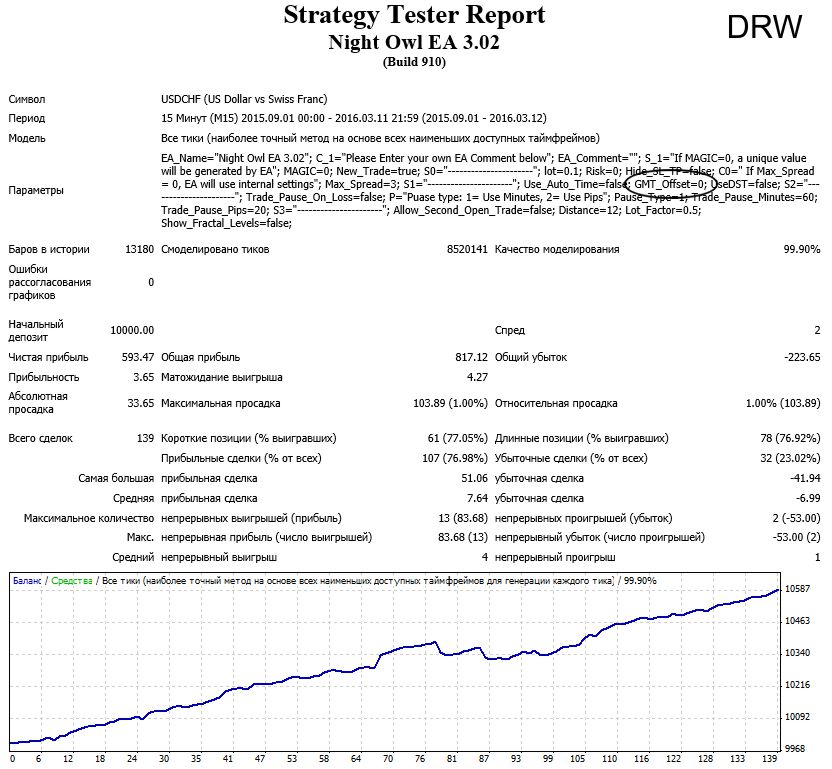This screenshot has height=769, width=832.
Task: Select the average loss trade value '-6.99'
Action: [808, 499]
